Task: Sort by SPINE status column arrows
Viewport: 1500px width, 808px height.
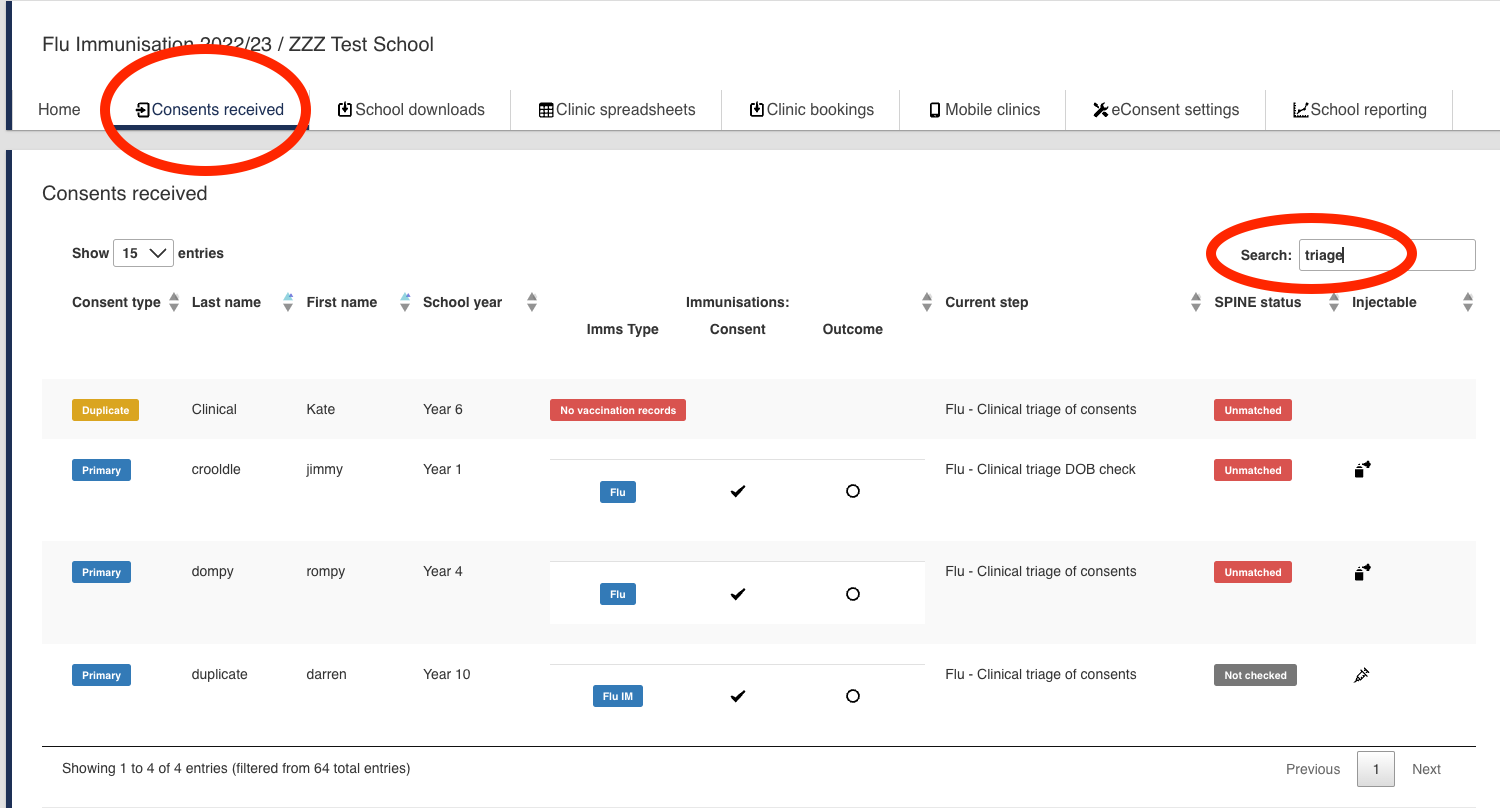Action: tap(1333, 302)
